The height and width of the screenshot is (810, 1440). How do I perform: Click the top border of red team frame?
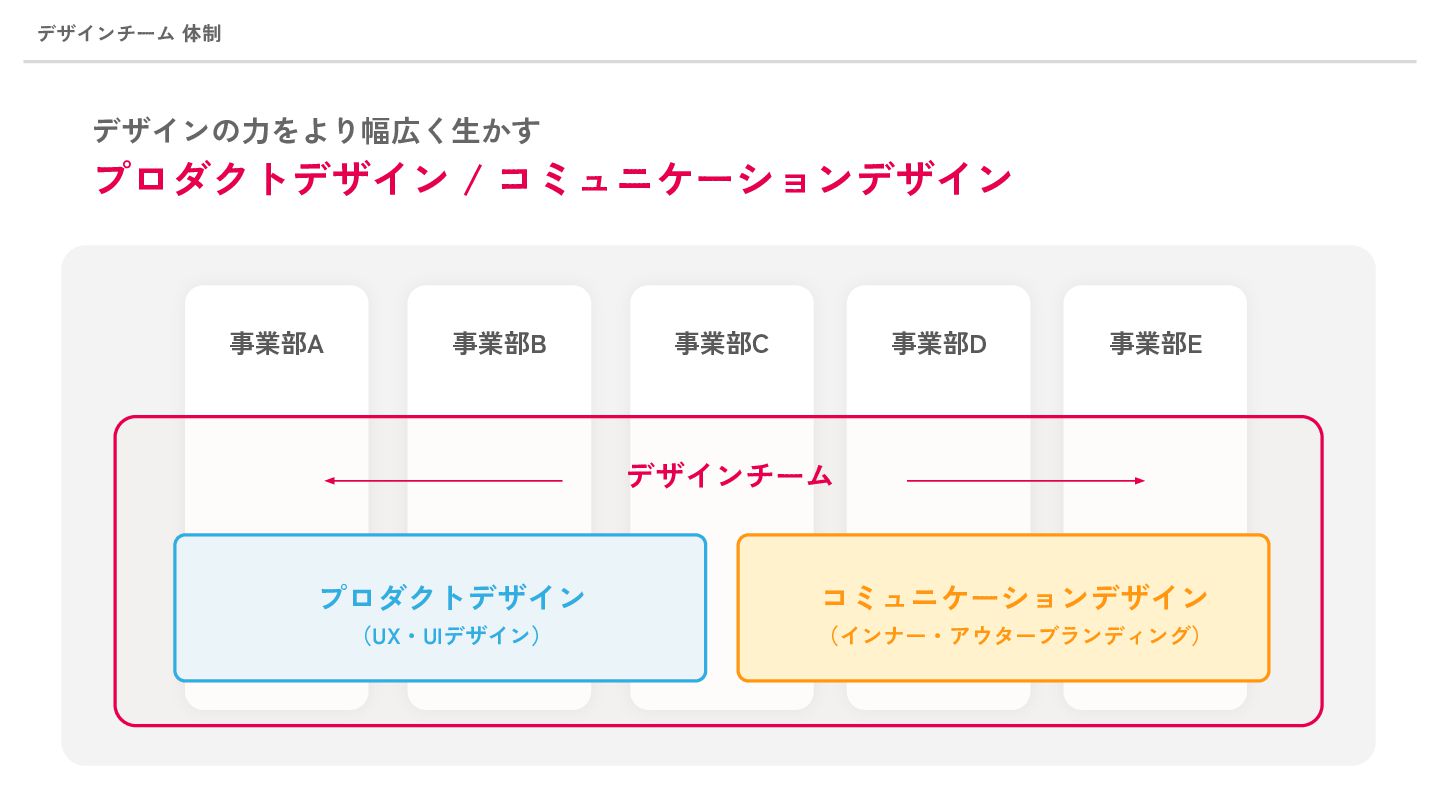(x=718, y=417)
